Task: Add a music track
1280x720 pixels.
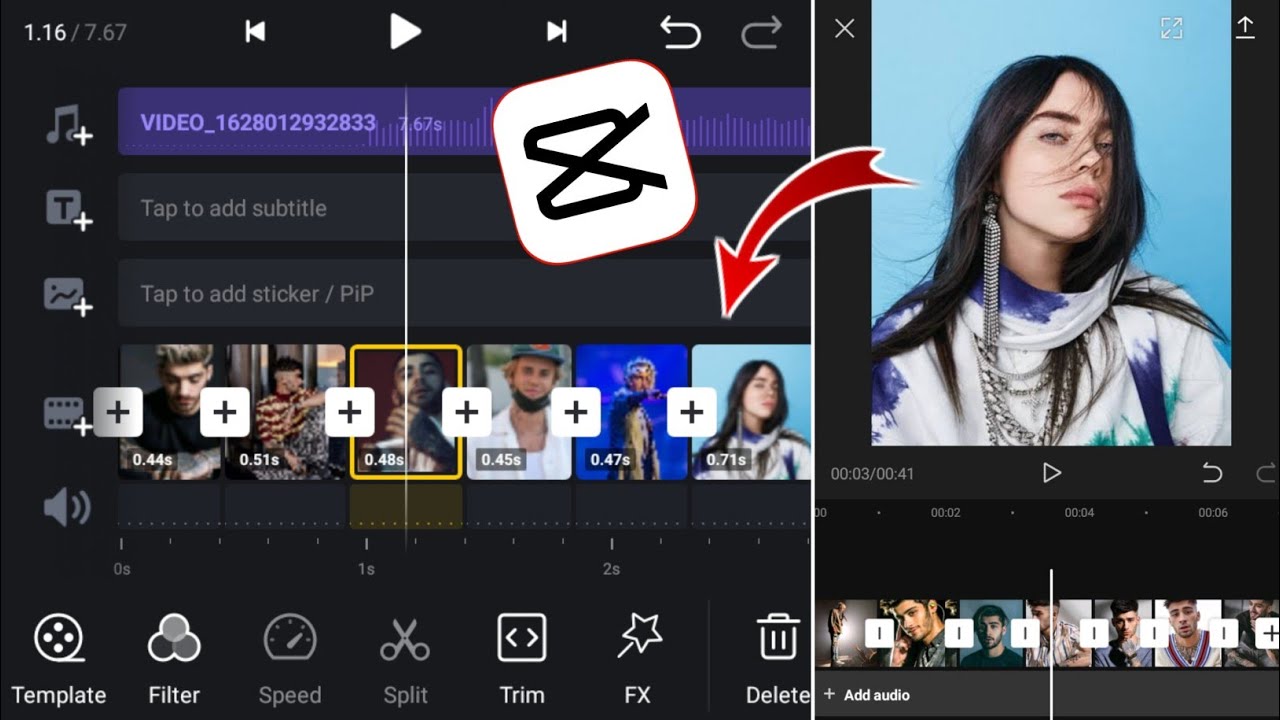Action: point(68,126)
